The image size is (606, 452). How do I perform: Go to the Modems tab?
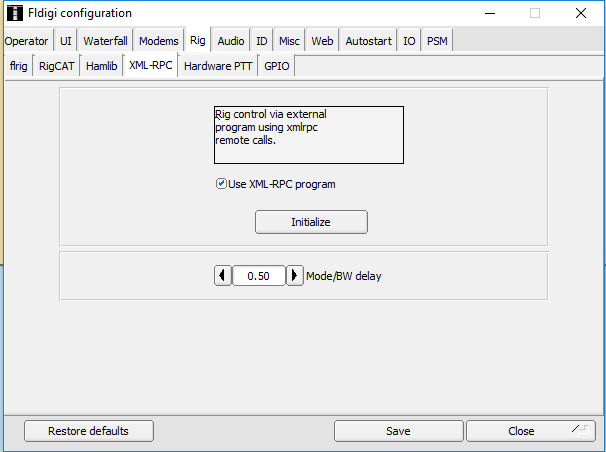[158, 41]
